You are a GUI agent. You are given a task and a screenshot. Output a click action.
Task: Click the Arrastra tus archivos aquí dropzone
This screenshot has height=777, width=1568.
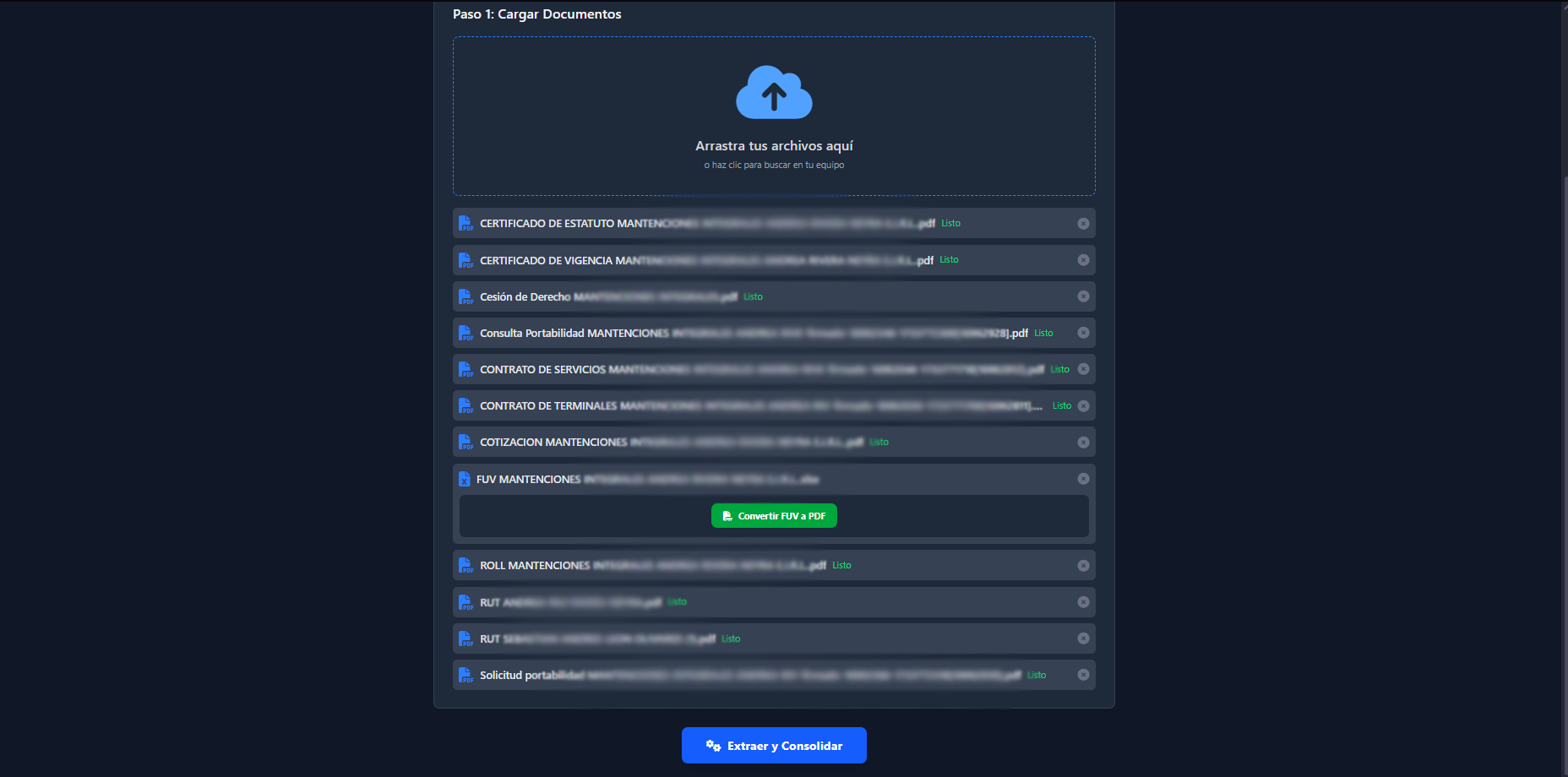click(x=774, y=146)
